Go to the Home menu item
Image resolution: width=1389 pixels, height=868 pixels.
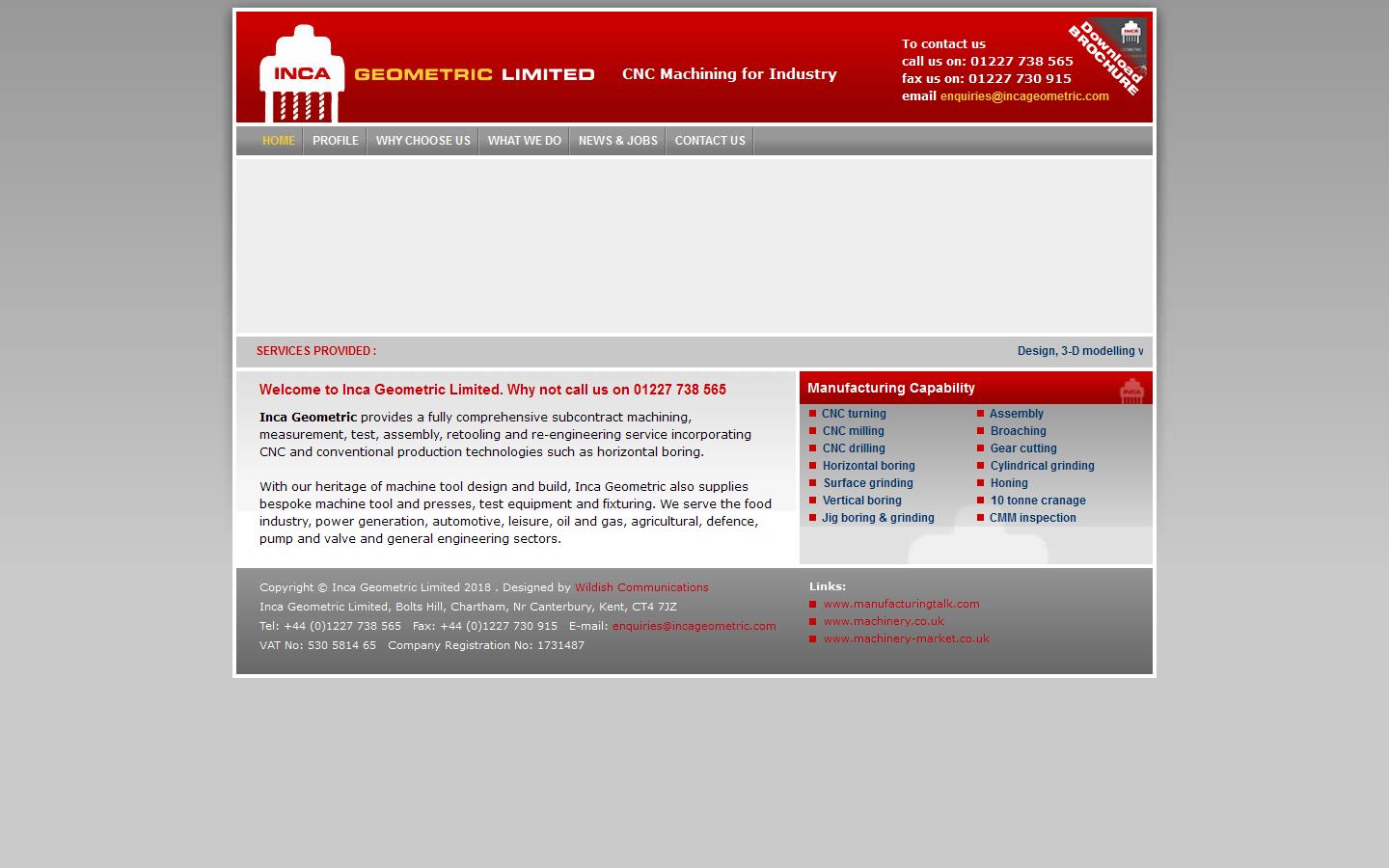[279, 141]
